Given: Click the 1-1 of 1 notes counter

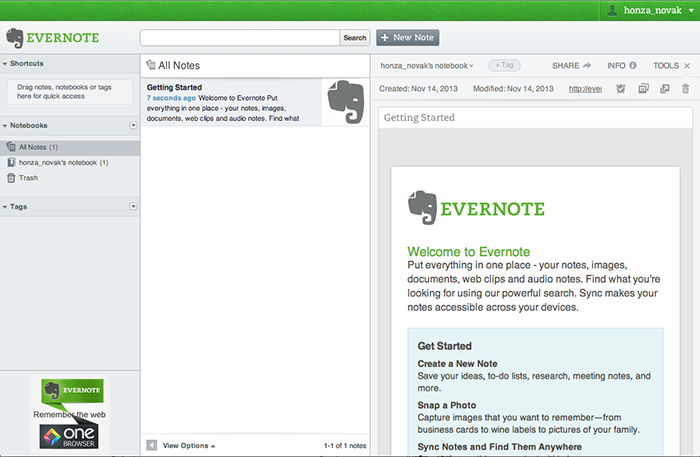Looking at the screenshot, I should tap(345, 445).
